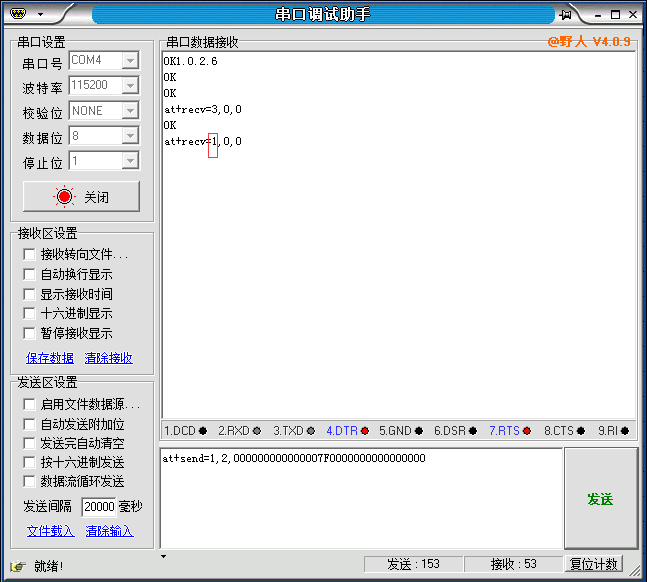
Task: Close the window with the X button
Action: (633, 14)
